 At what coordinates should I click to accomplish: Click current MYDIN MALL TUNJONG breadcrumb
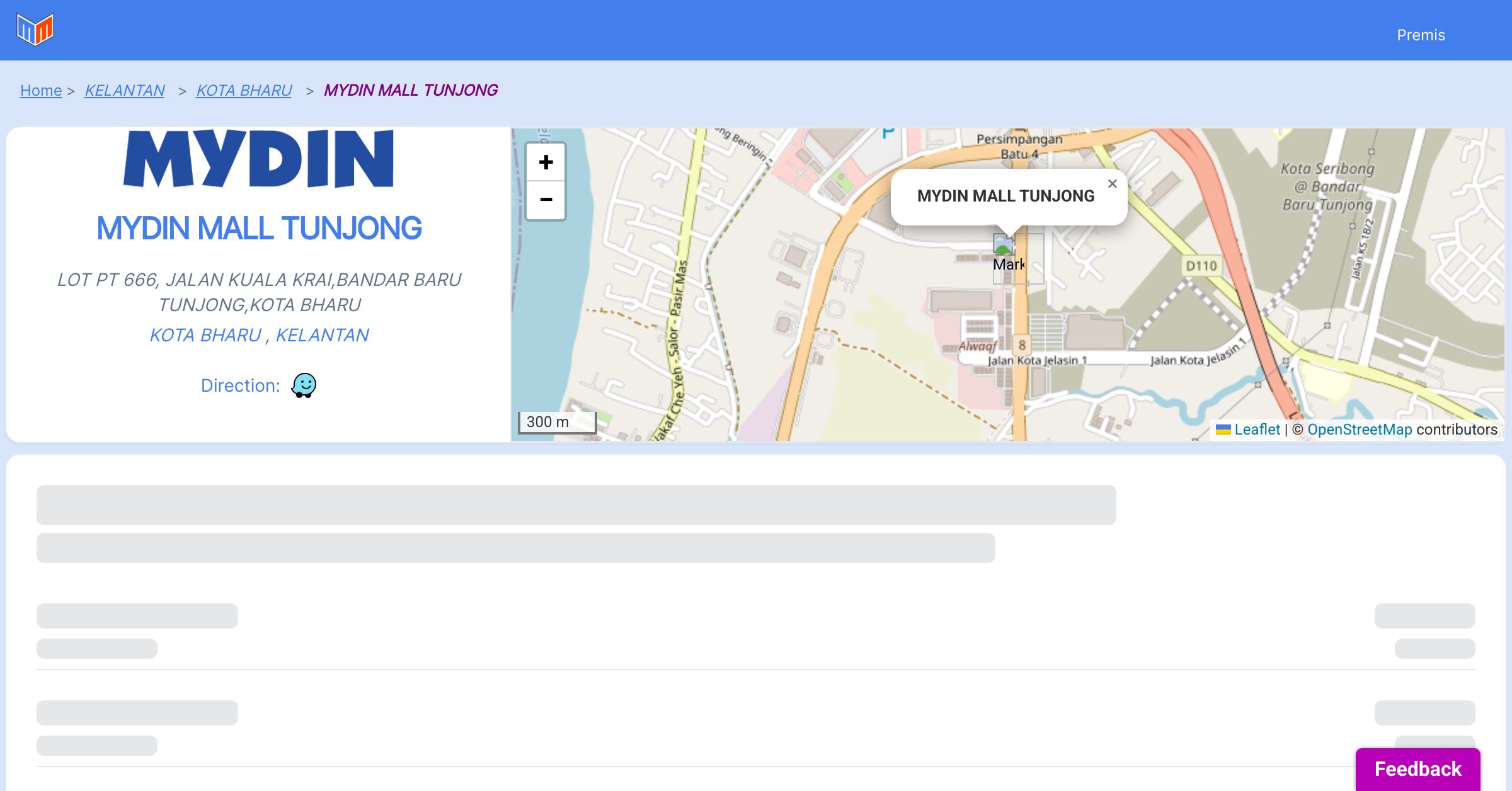pos(411,91)
